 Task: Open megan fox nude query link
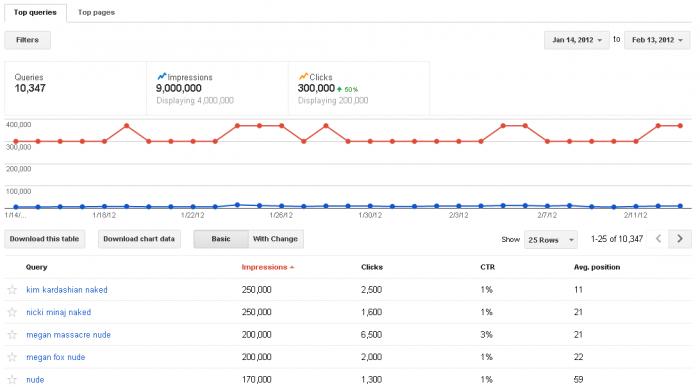click(x=56, y=357)
